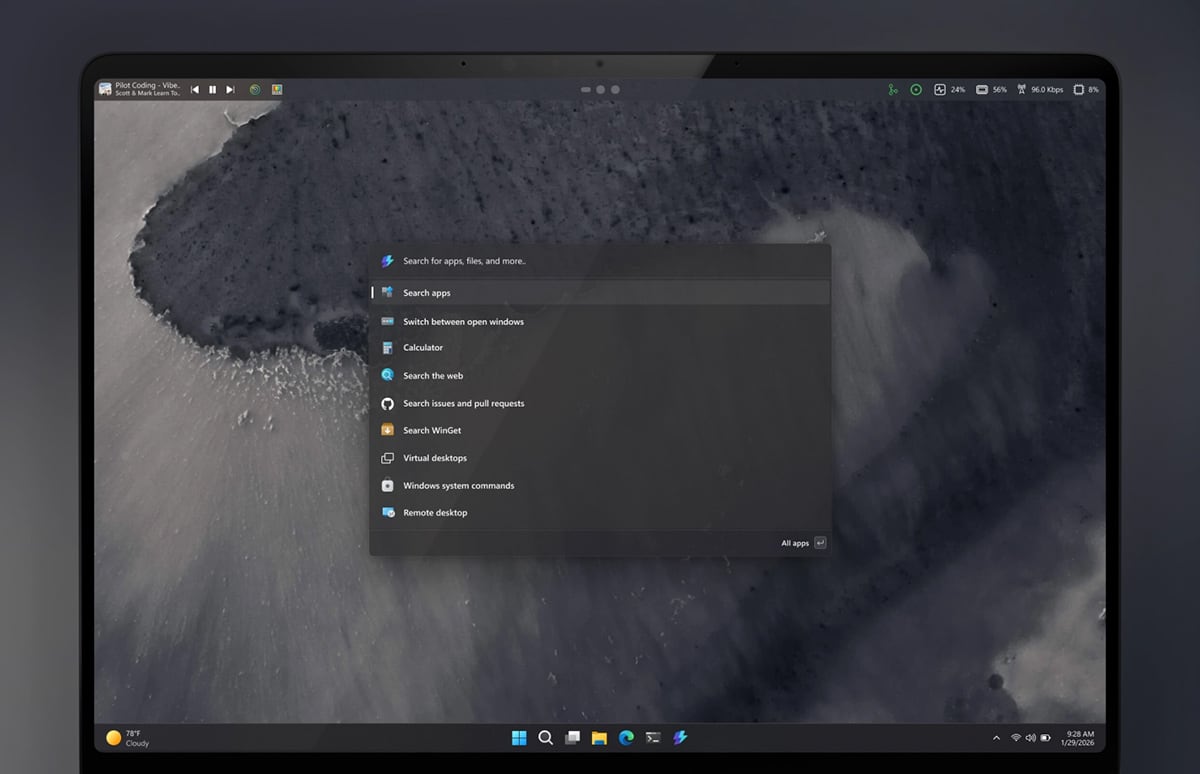Open taskbar Search magnifier
Viewport: 1200px width, 774px height.
[x=546, y=738]
